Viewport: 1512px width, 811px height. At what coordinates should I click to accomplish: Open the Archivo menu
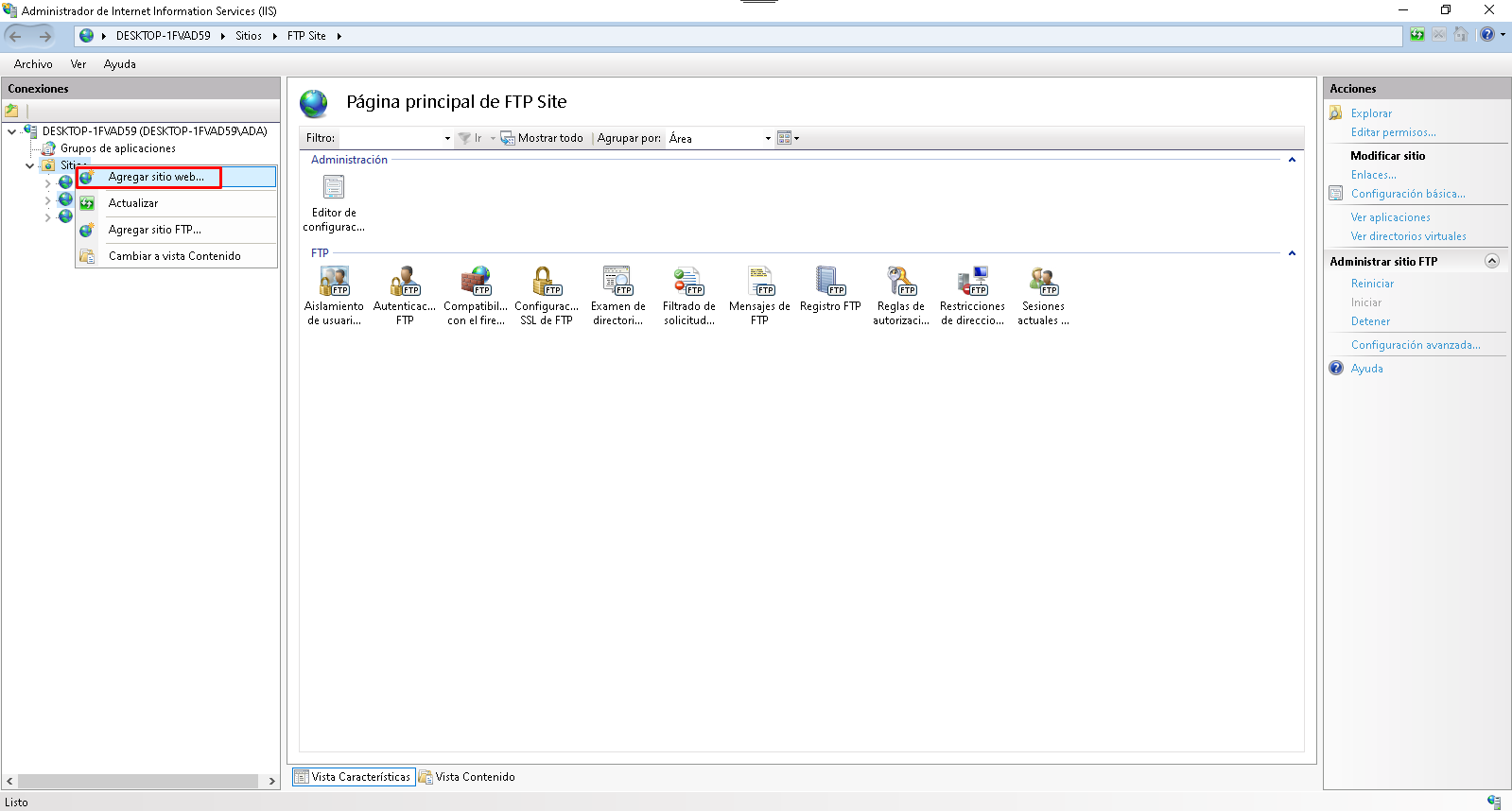[33, 64]
